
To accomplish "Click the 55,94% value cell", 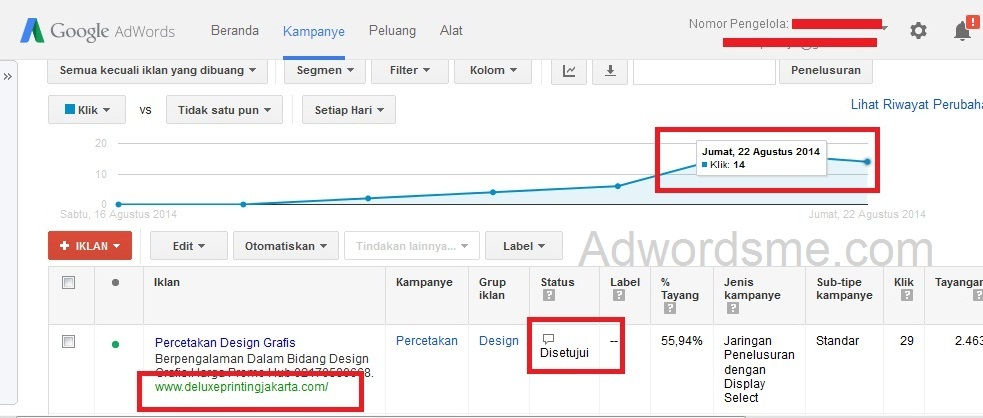I will click(x=682, y=341).
